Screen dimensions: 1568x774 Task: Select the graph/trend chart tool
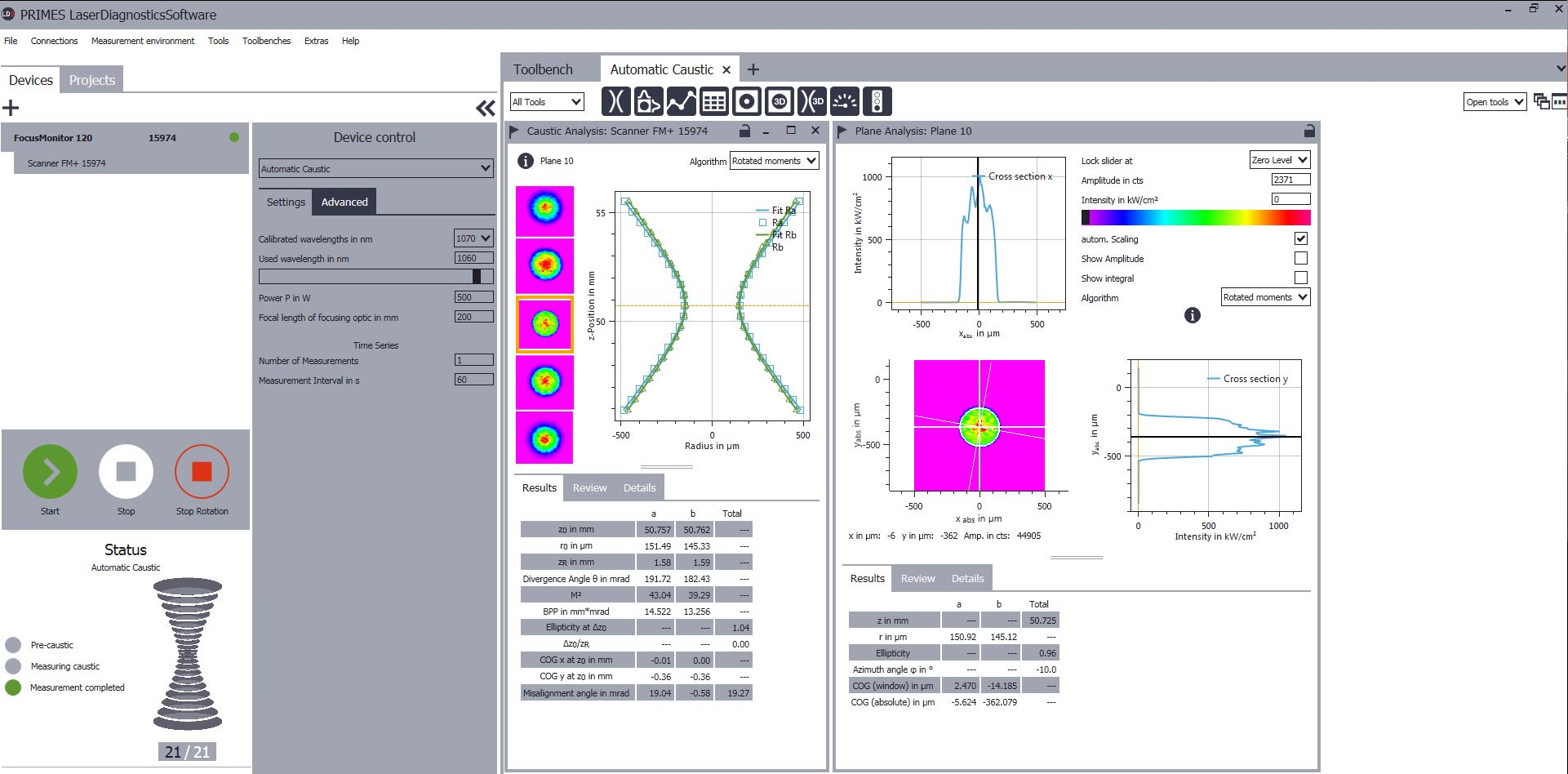click(681, 100)
